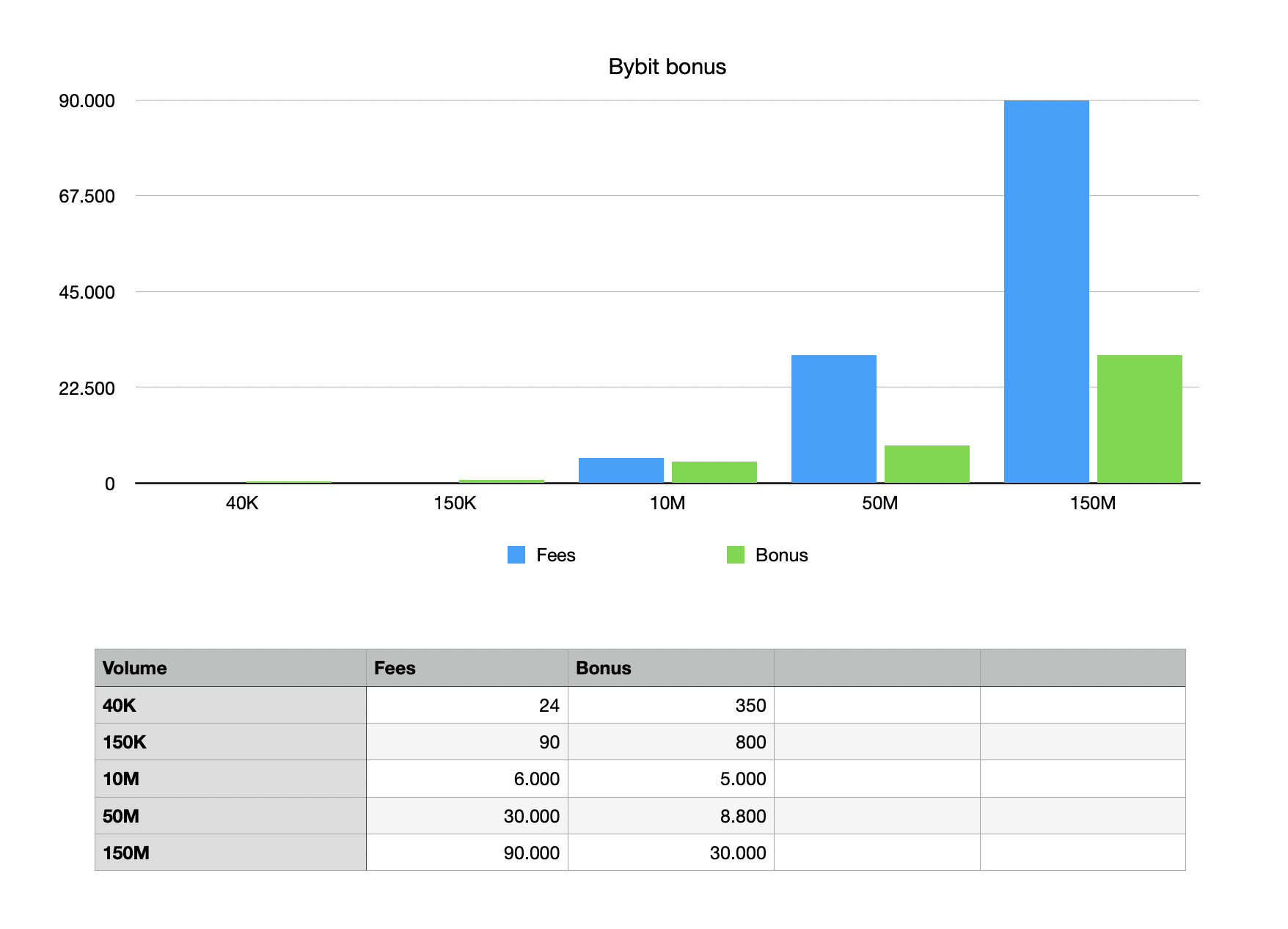Screen dimensions: 1288x929
Task: Click the green Bonus bar for 10M
Action: pos(714,472)
